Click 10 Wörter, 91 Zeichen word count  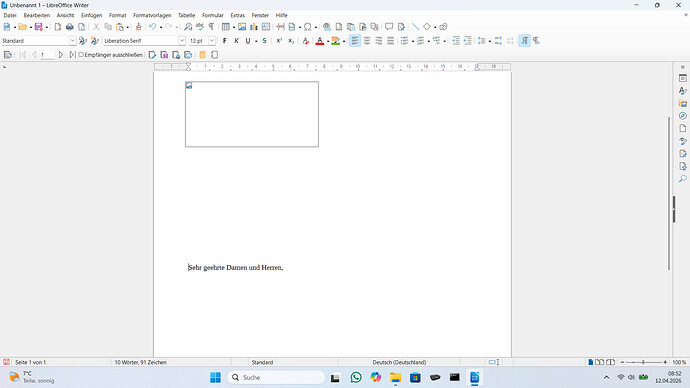pos(141,362)
